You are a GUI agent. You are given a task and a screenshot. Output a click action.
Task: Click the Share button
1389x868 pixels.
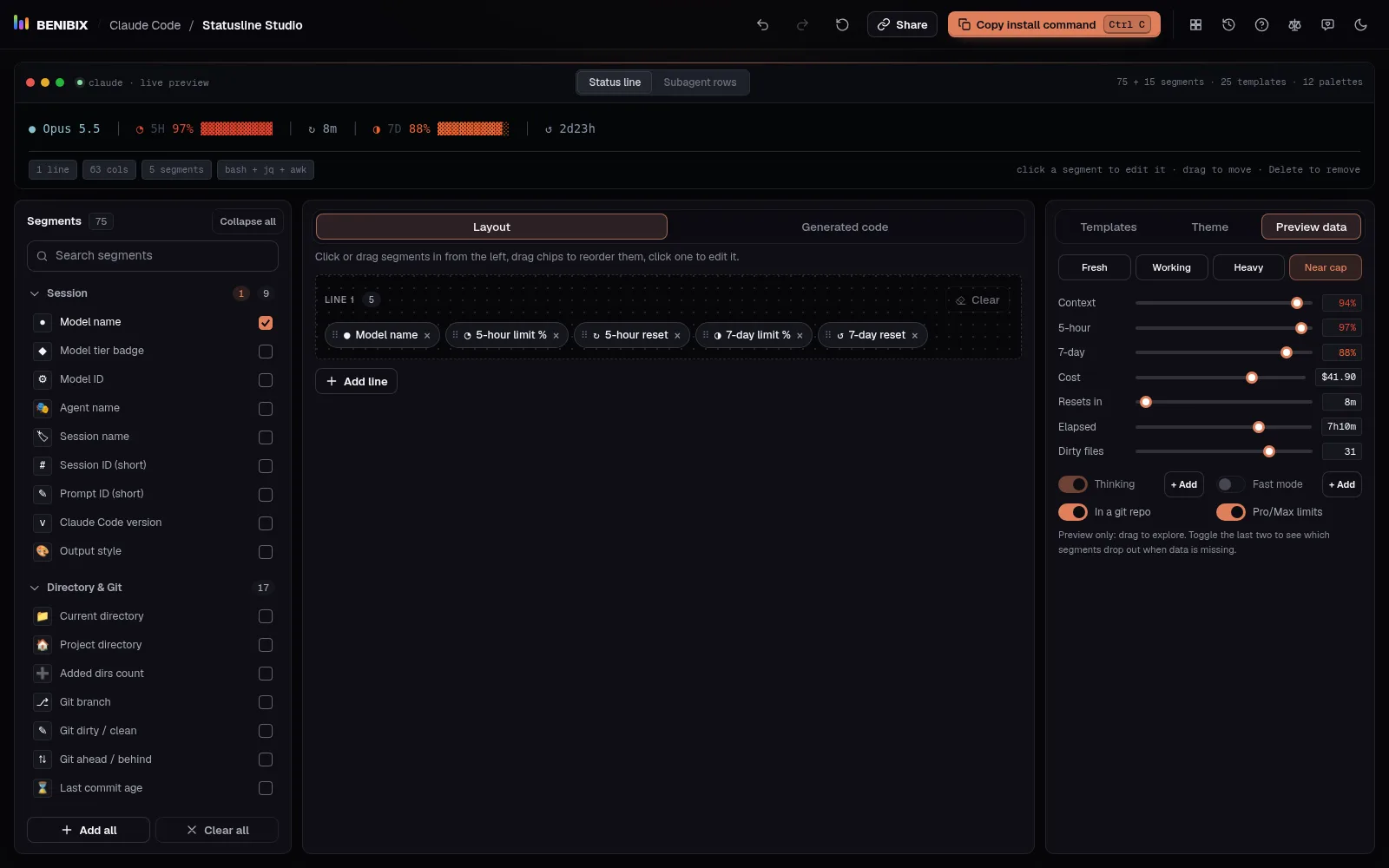click(x=902, y=24)
